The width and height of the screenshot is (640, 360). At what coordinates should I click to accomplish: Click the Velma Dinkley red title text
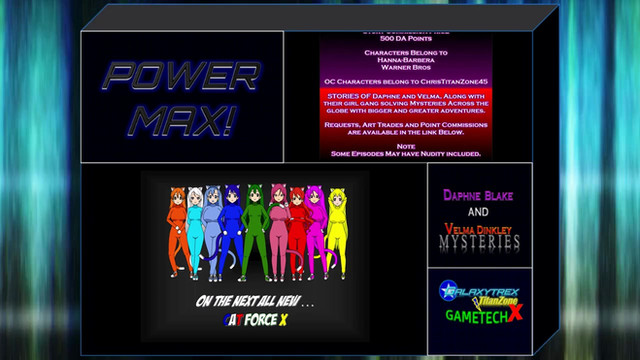tap(478, 229)
